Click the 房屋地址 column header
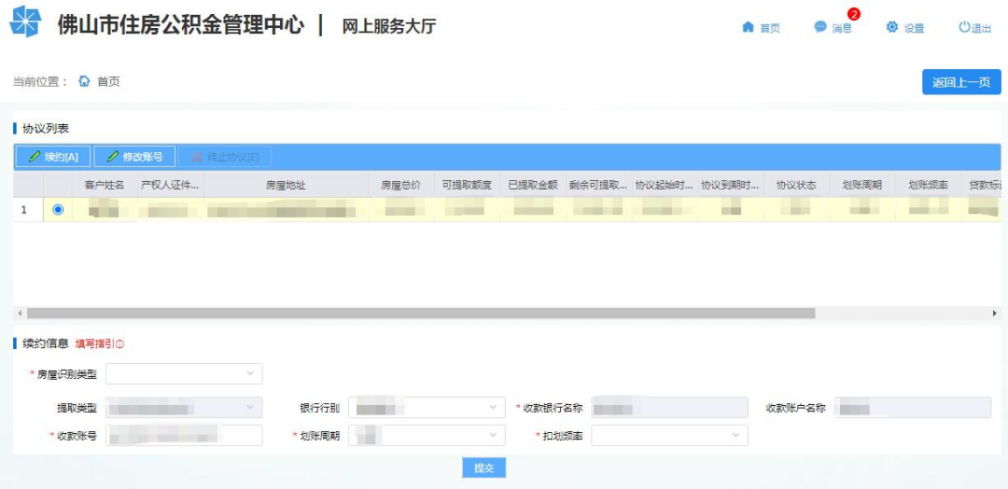This screenshot has height=489, width=1008. (x=286, y=185)
